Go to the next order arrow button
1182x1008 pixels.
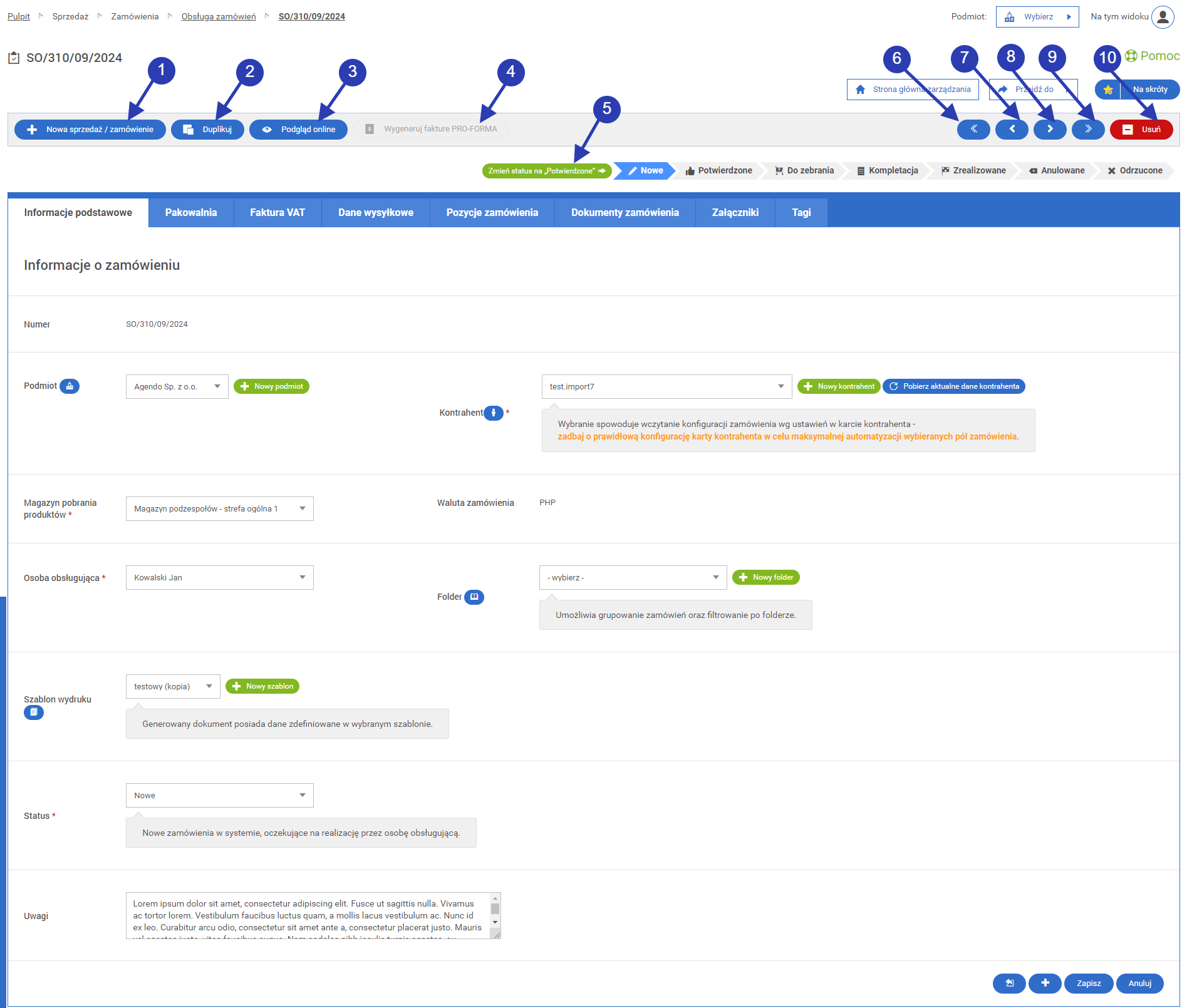(1050, 130)
